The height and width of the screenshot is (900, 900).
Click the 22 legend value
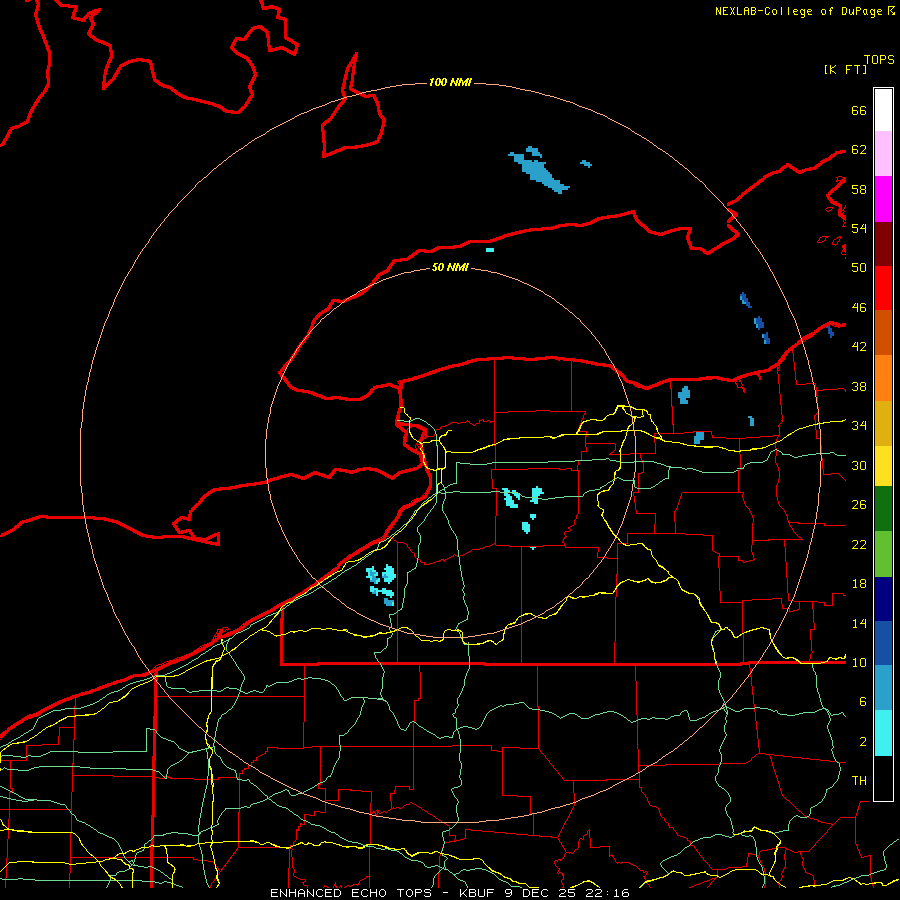859,545
